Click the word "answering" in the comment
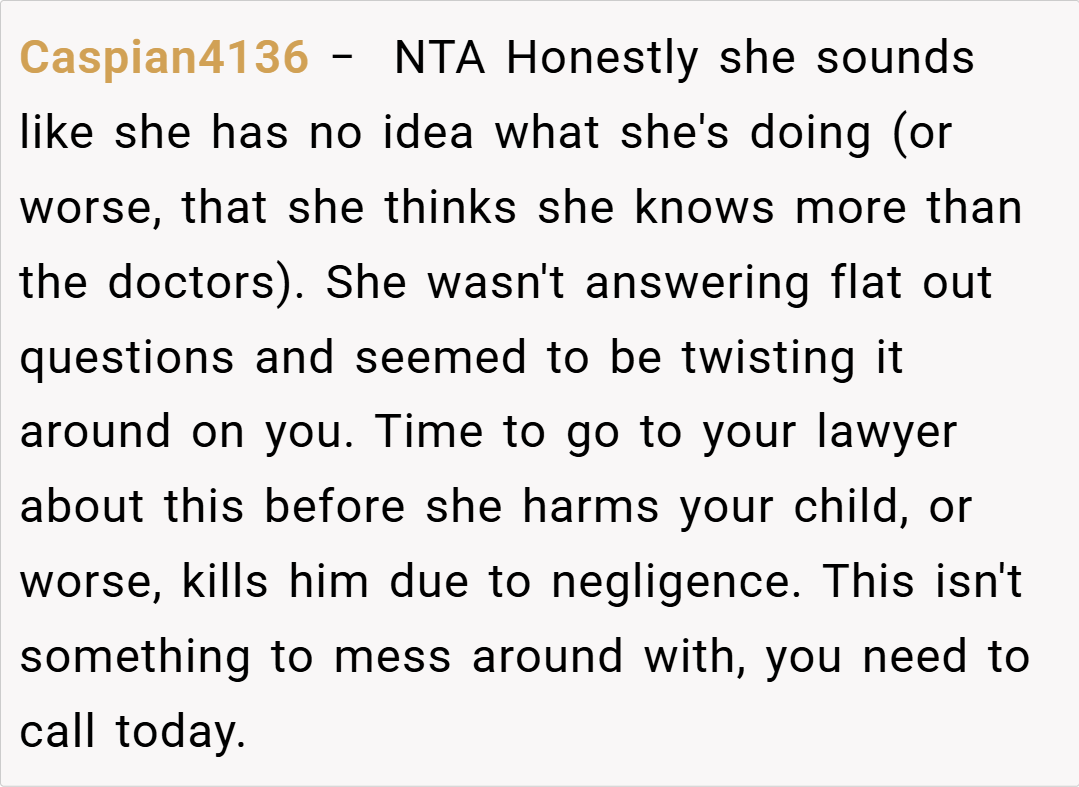 tap(697, 283)
